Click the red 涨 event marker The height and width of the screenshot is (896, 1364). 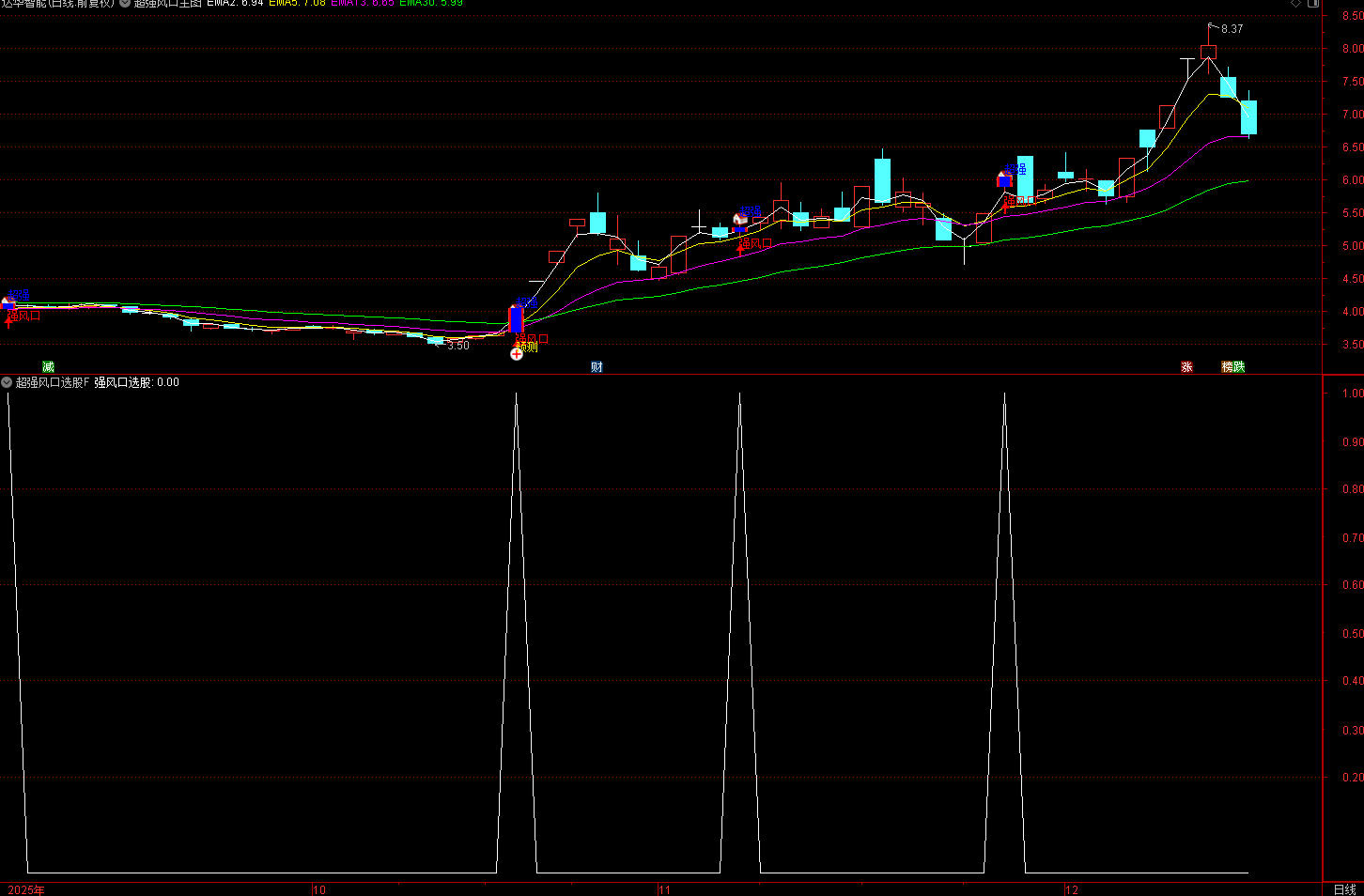click(1186, 366)
